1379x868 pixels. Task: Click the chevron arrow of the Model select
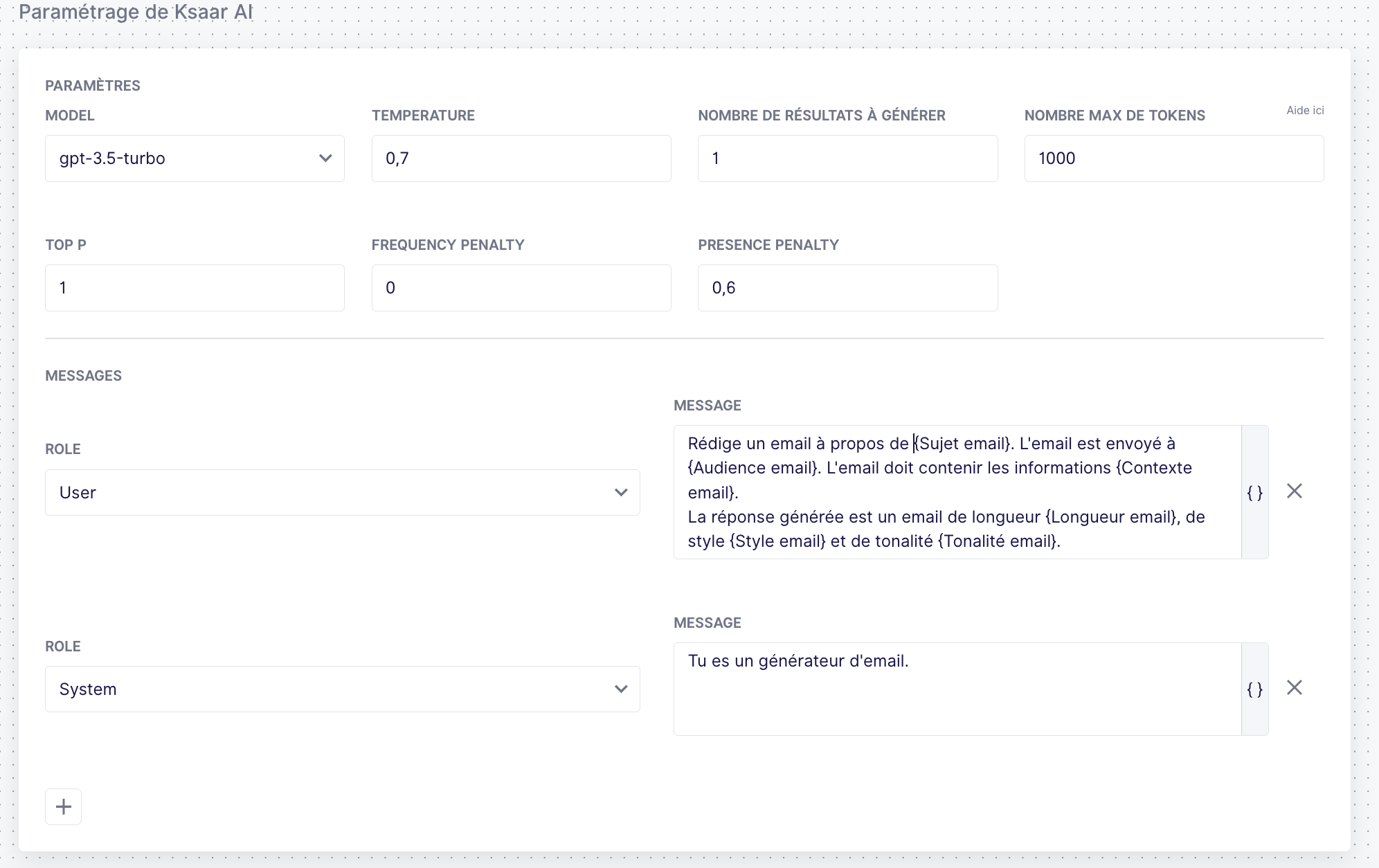pyautogui.click(x=325, y=159)
